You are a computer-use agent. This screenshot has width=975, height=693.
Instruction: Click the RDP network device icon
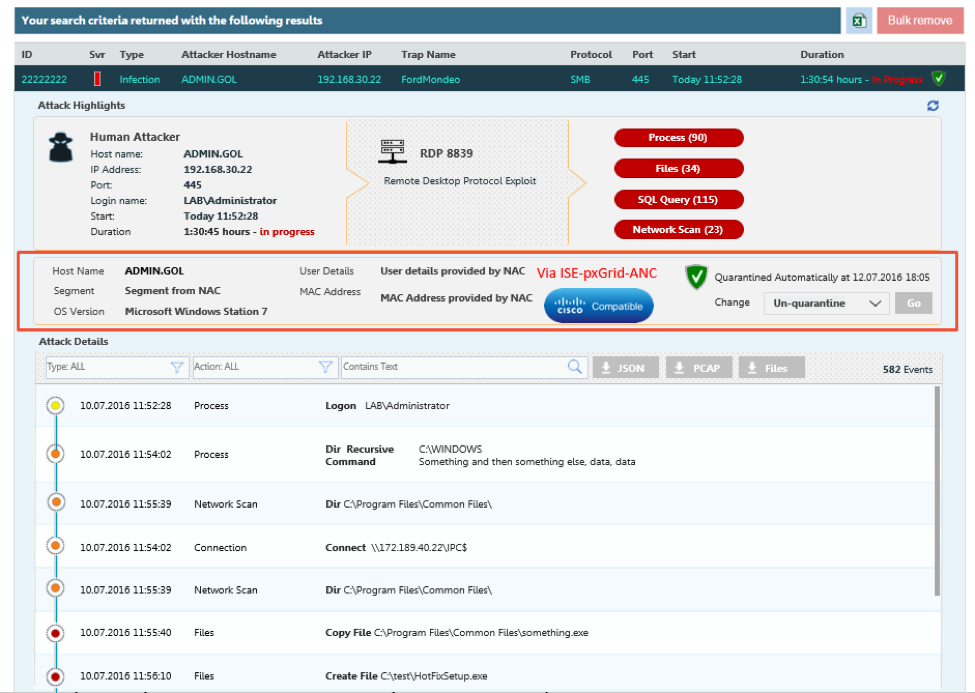coord(392,153)
